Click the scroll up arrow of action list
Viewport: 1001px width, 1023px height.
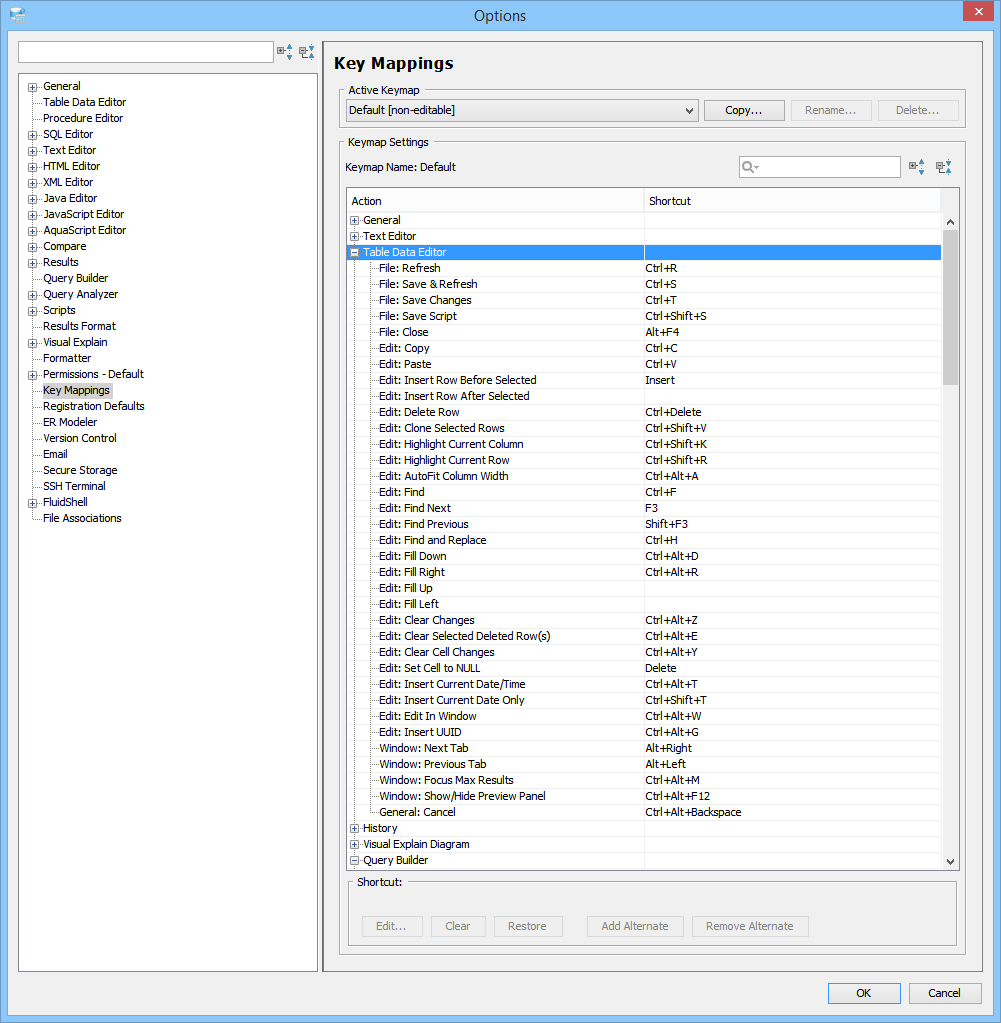[950, 222]
